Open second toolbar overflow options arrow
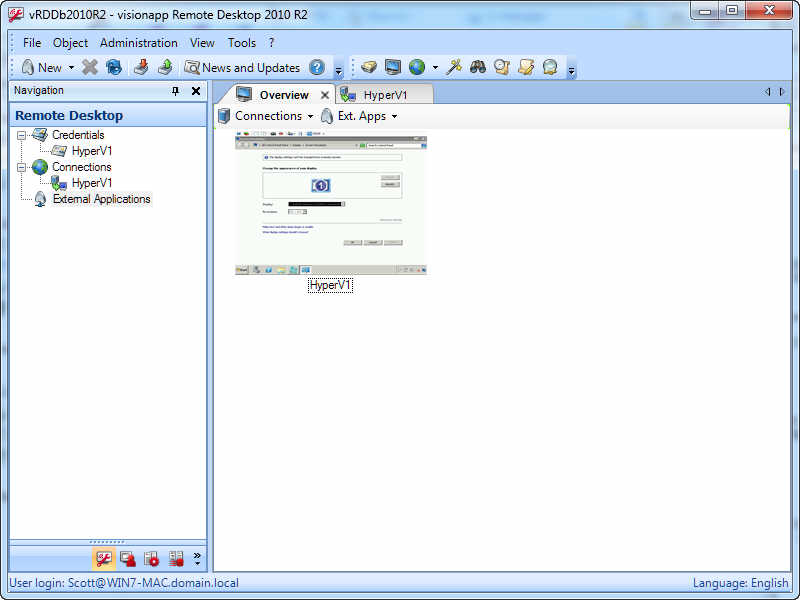The width and height of the screenshot is (800, 600). click(x=571, y=70)
